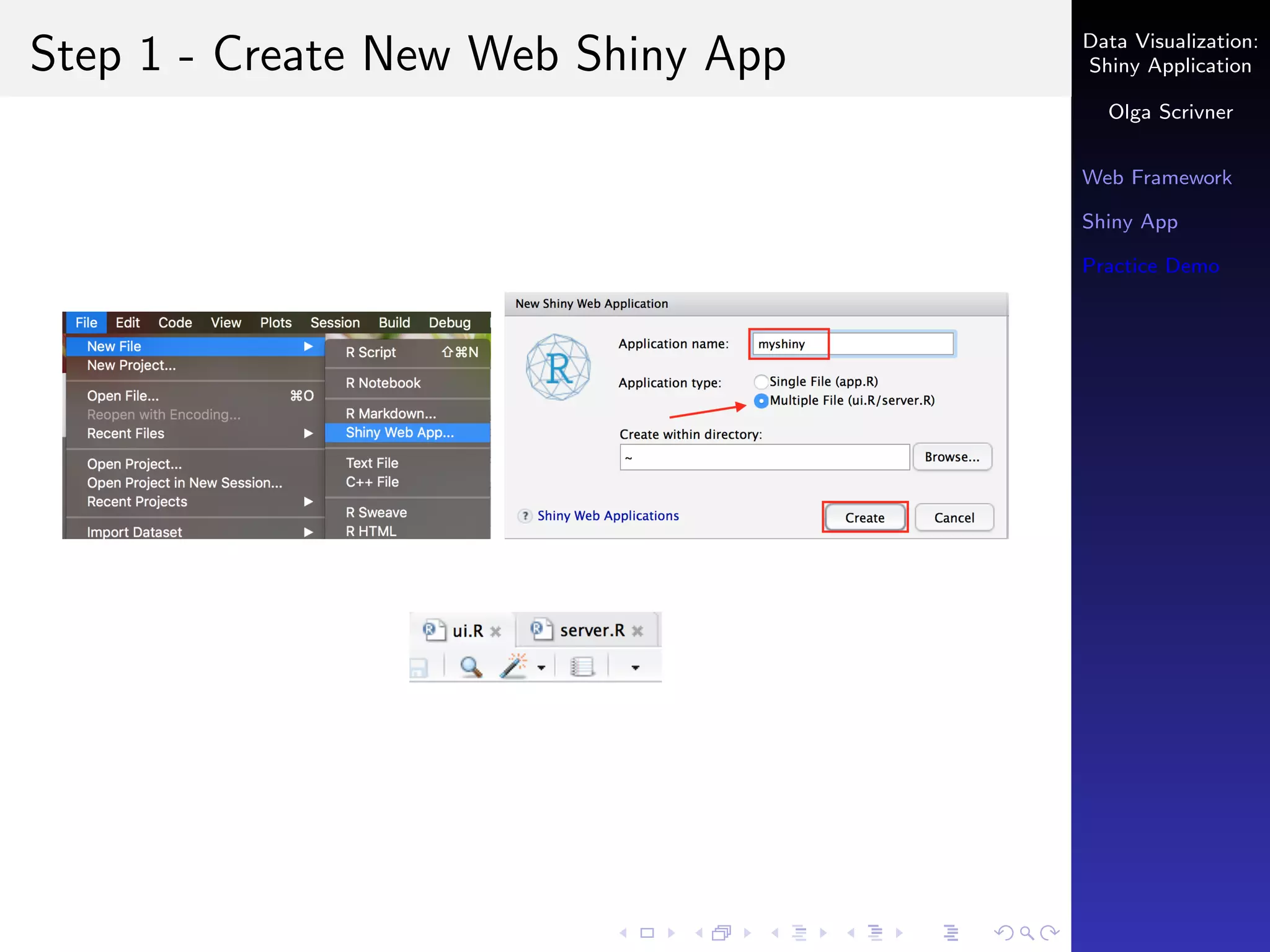Click the Create button
Image resolution: width=1270 pixels, height=952 pixels.
(865, 518)
